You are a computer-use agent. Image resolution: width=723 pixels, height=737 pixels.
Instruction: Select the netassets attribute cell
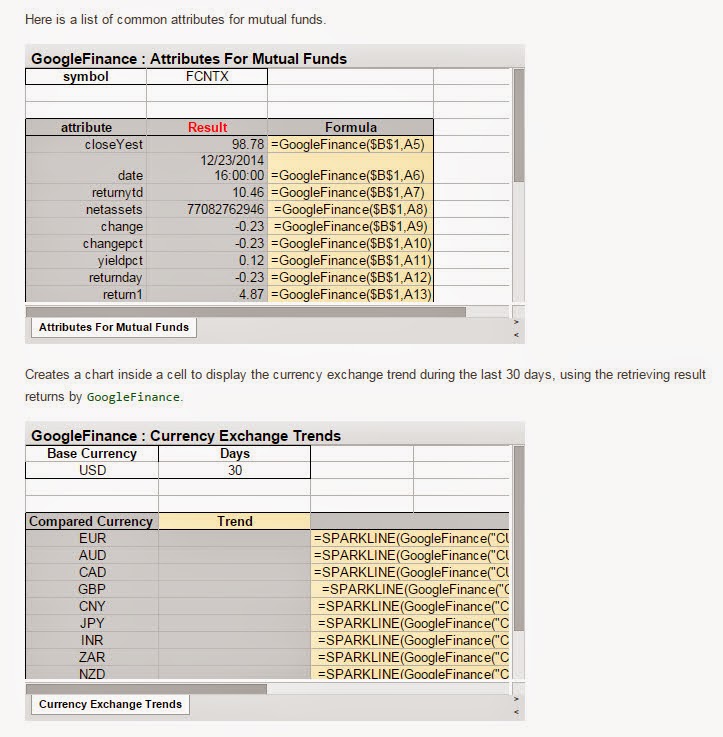(86, 209)
